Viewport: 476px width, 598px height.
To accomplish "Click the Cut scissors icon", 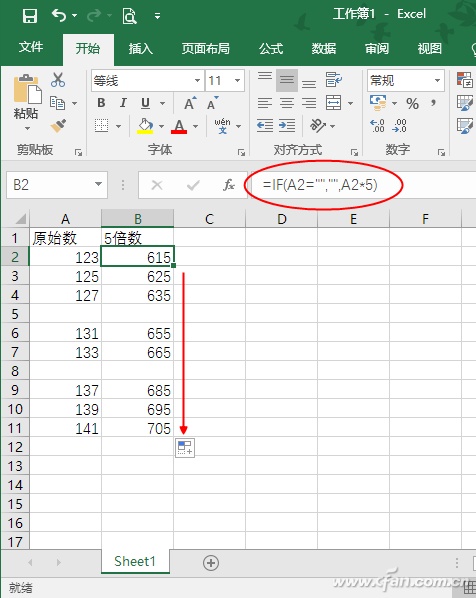I will (x=58, y=80).
